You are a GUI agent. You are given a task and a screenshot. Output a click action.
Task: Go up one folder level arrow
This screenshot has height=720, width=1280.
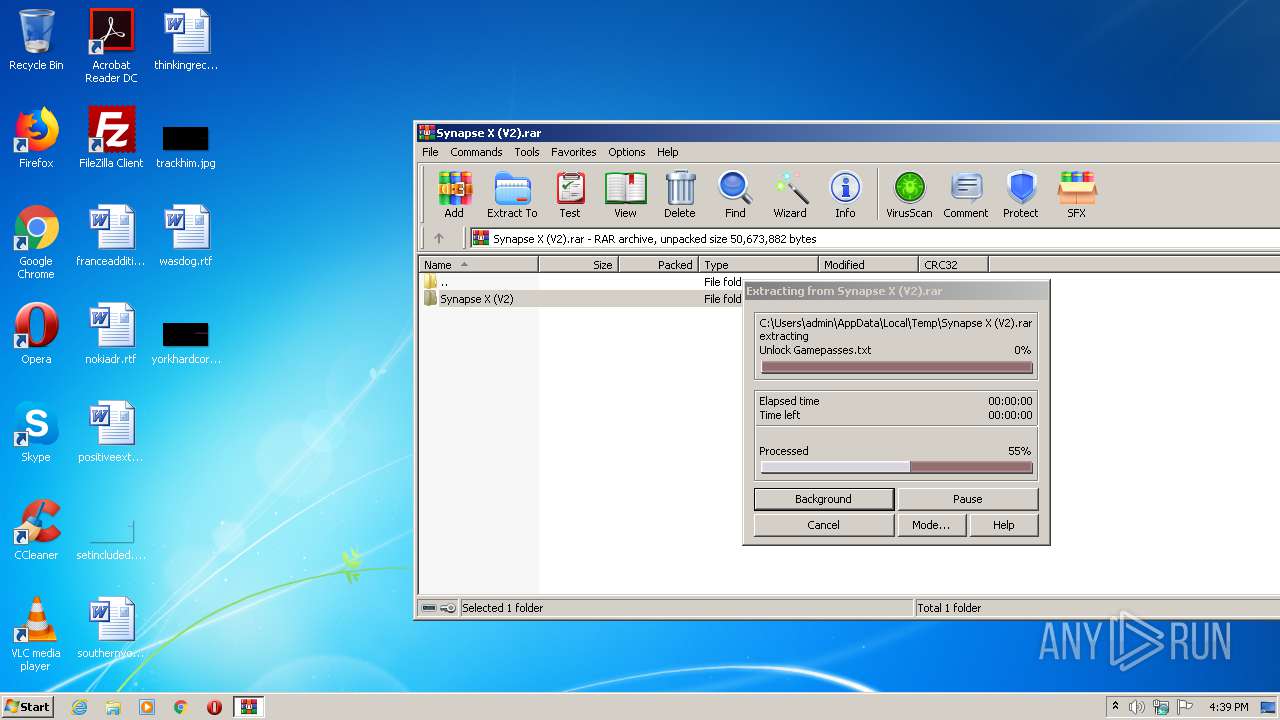coord(438,238)
